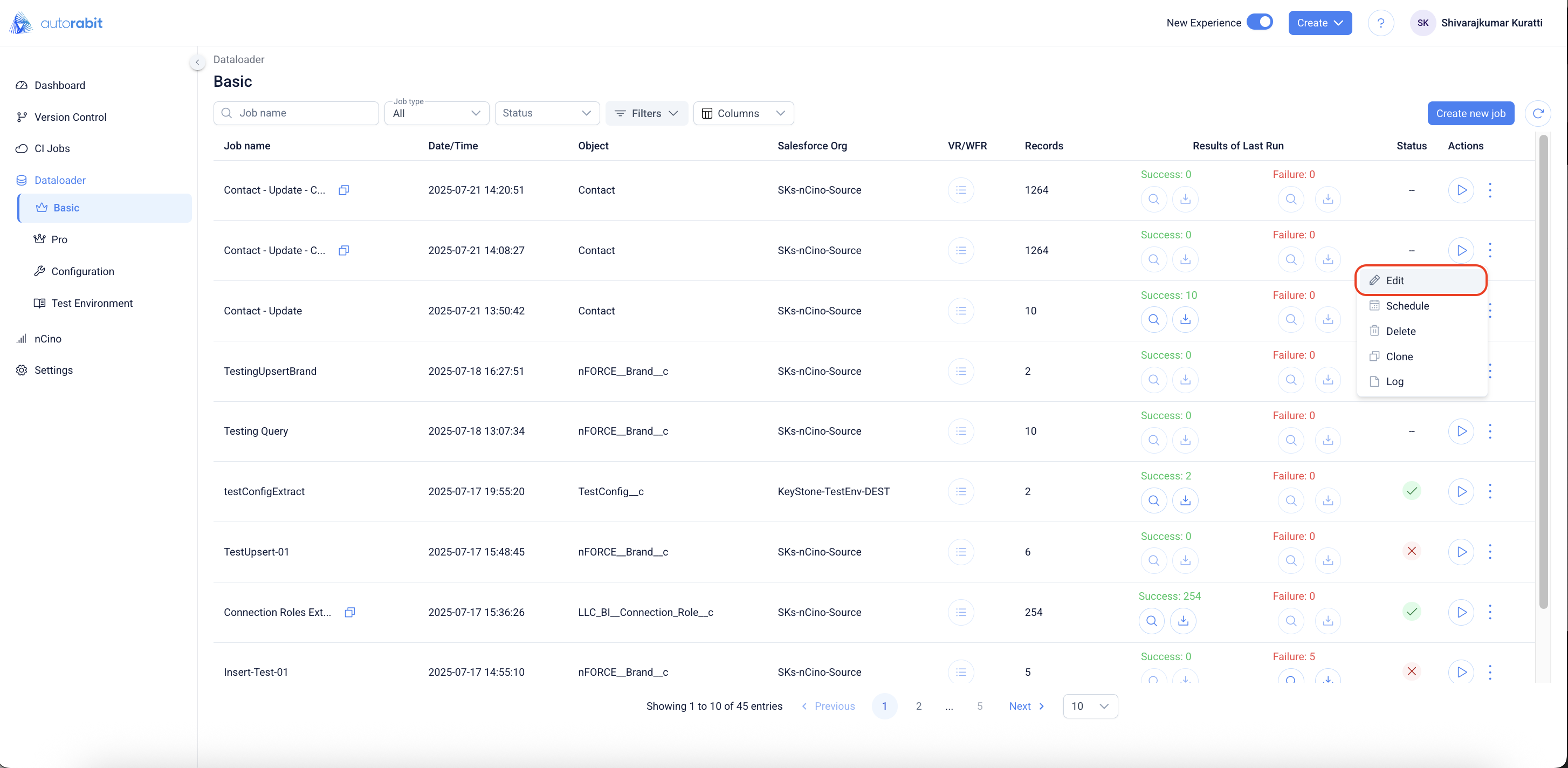The image size is (1568, 768).
Task: Download success results for Contact - Update job
Action: pos(1185,319)
